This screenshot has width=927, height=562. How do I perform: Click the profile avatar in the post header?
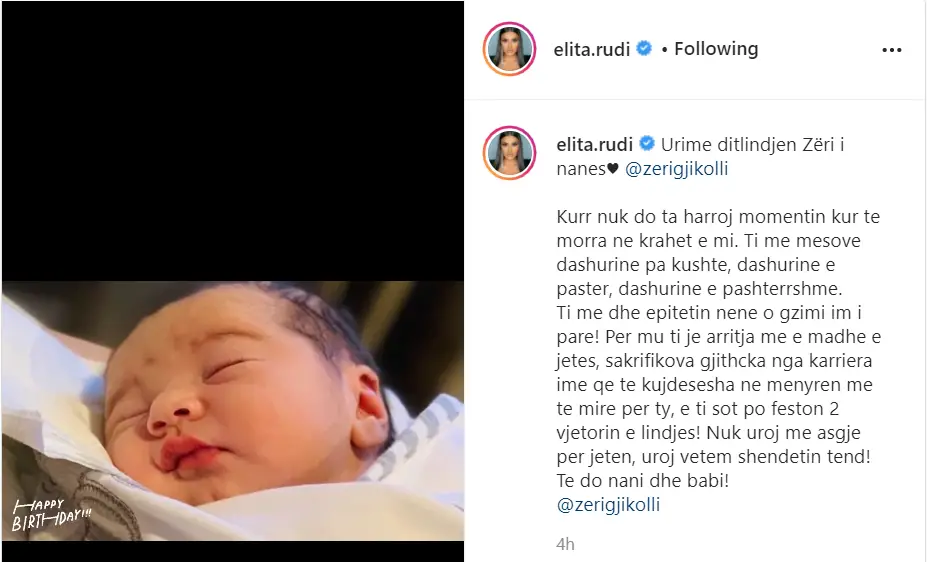click(510, 49)
